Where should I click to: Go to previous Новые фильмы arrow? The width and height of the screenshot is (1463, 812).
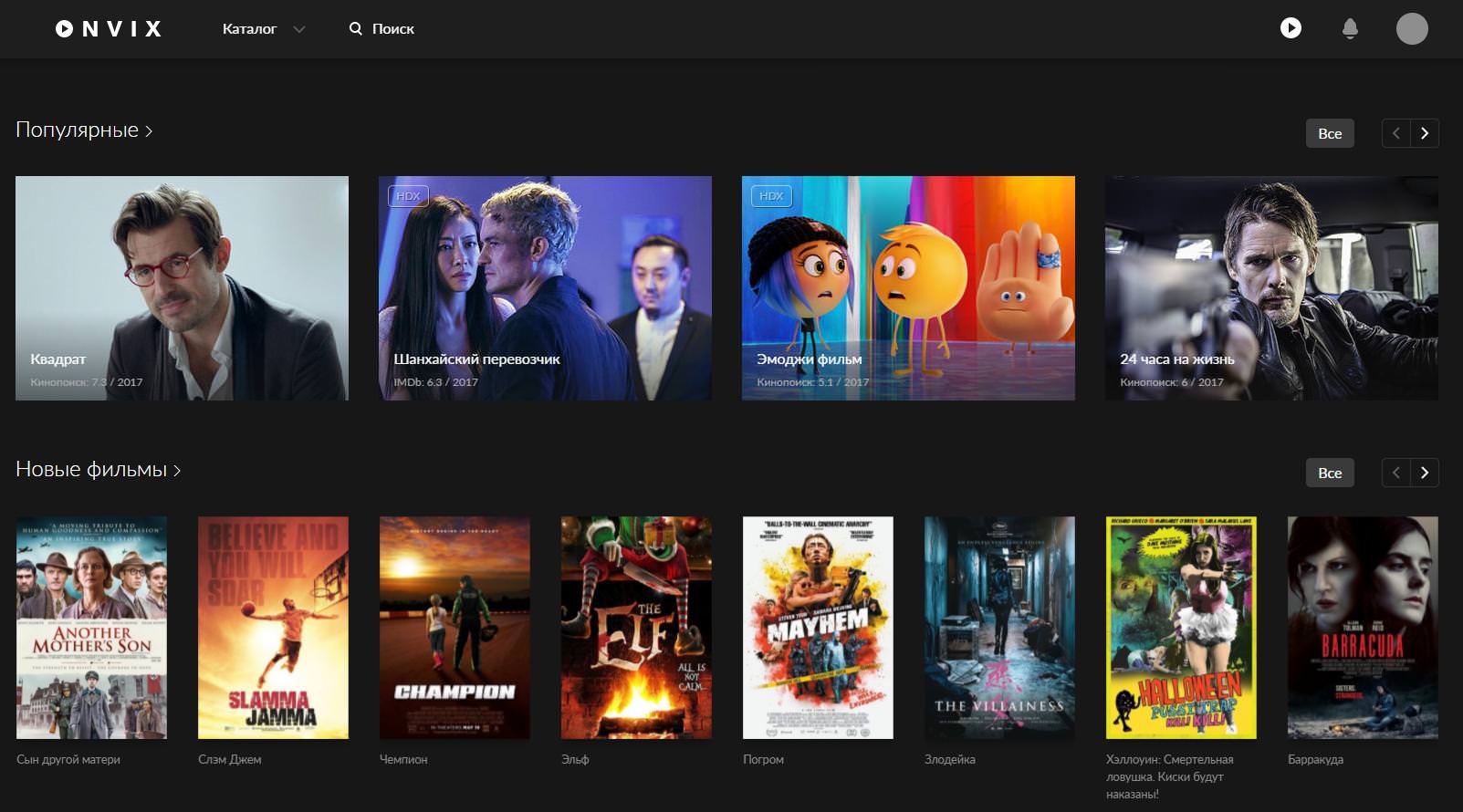1395,473
